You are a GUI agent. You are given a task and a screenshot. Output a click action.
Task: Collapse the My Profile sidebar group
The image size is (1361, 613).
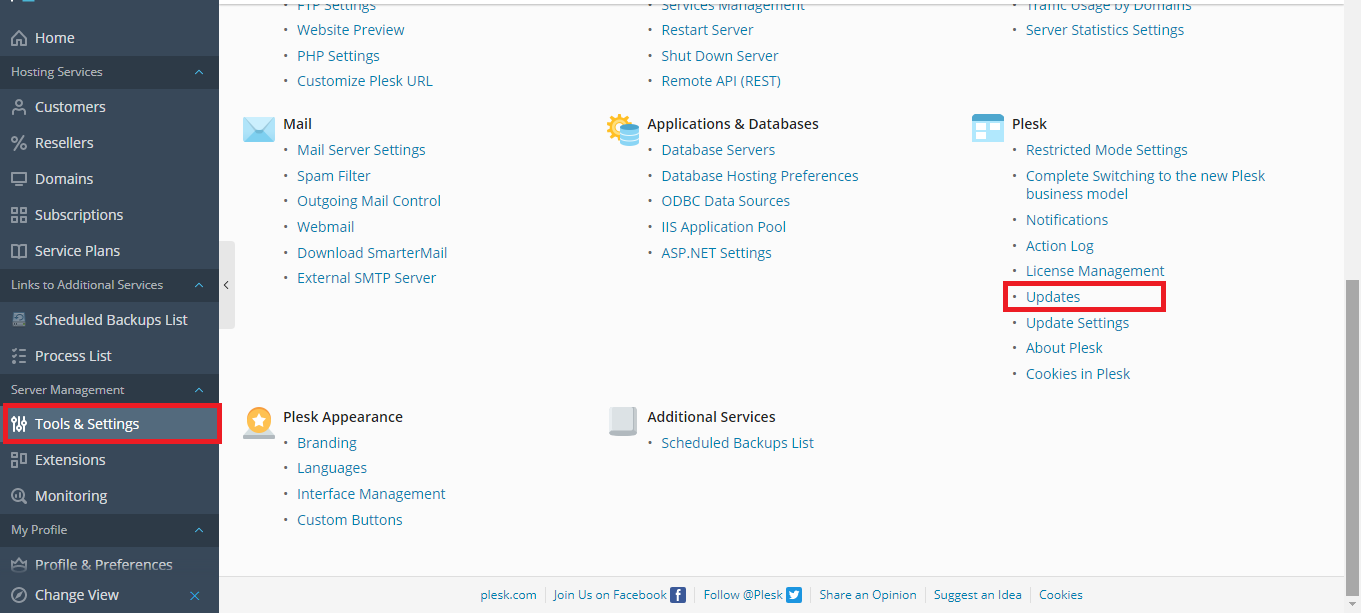tap(198, 530)
